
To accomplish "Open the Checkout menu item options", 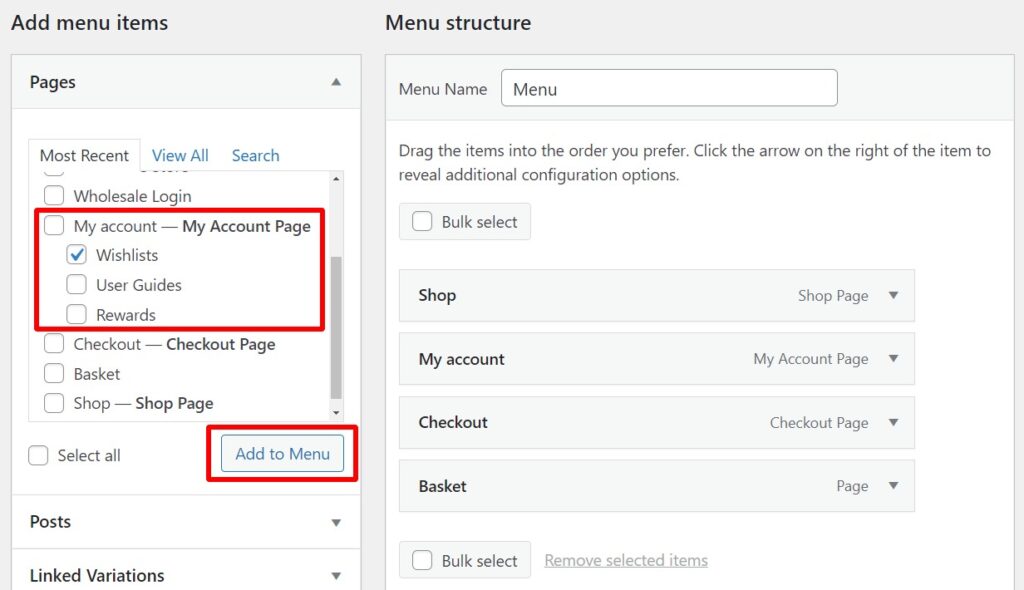I will coord(893,422).
